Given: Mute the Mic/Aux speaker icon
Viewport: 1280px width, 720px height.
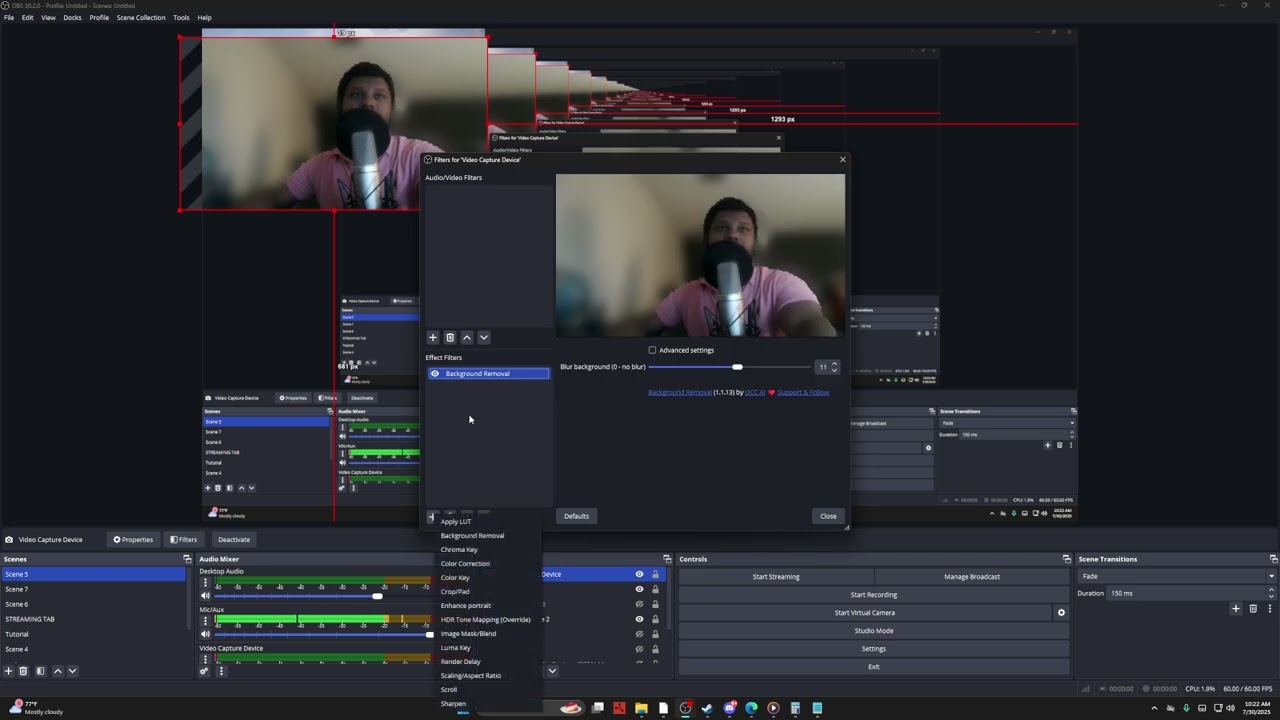Looking at the screenshot, I should coord(205,634).
